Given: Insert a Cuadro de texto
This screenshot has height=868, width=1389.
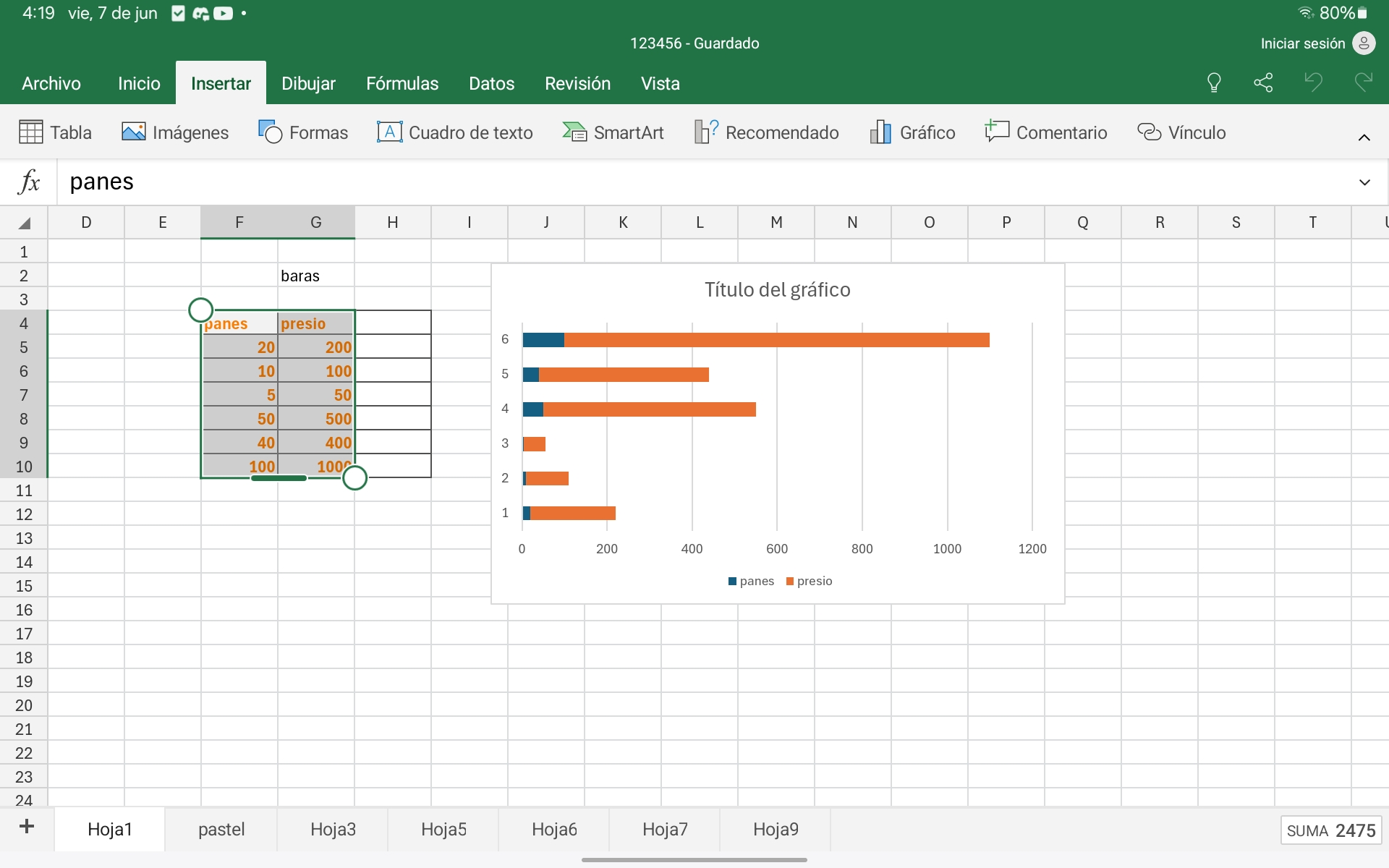Looking at the screenshot, I should coord(455,132).
